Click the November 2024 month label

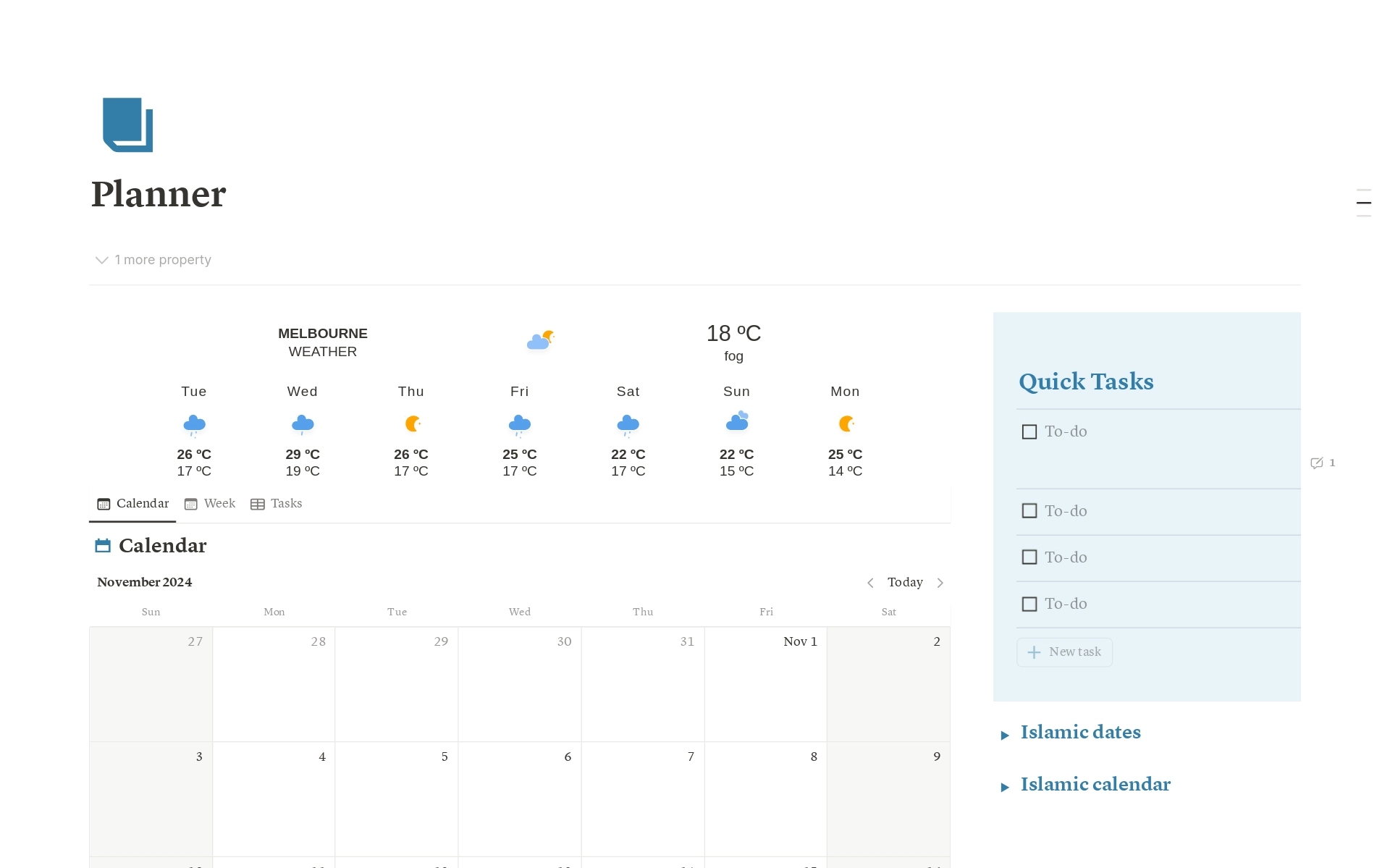[145, 582]
